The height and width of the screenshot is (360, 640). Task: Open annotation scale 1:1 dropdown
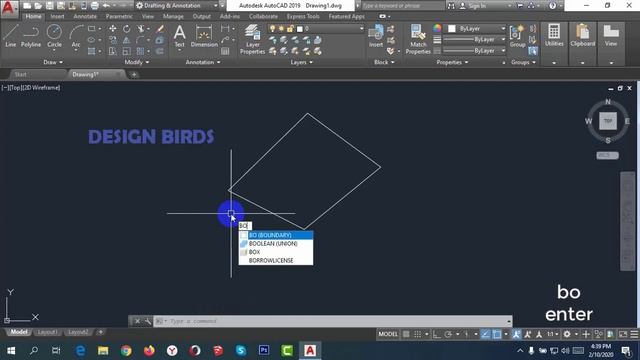tap(553, 334)
